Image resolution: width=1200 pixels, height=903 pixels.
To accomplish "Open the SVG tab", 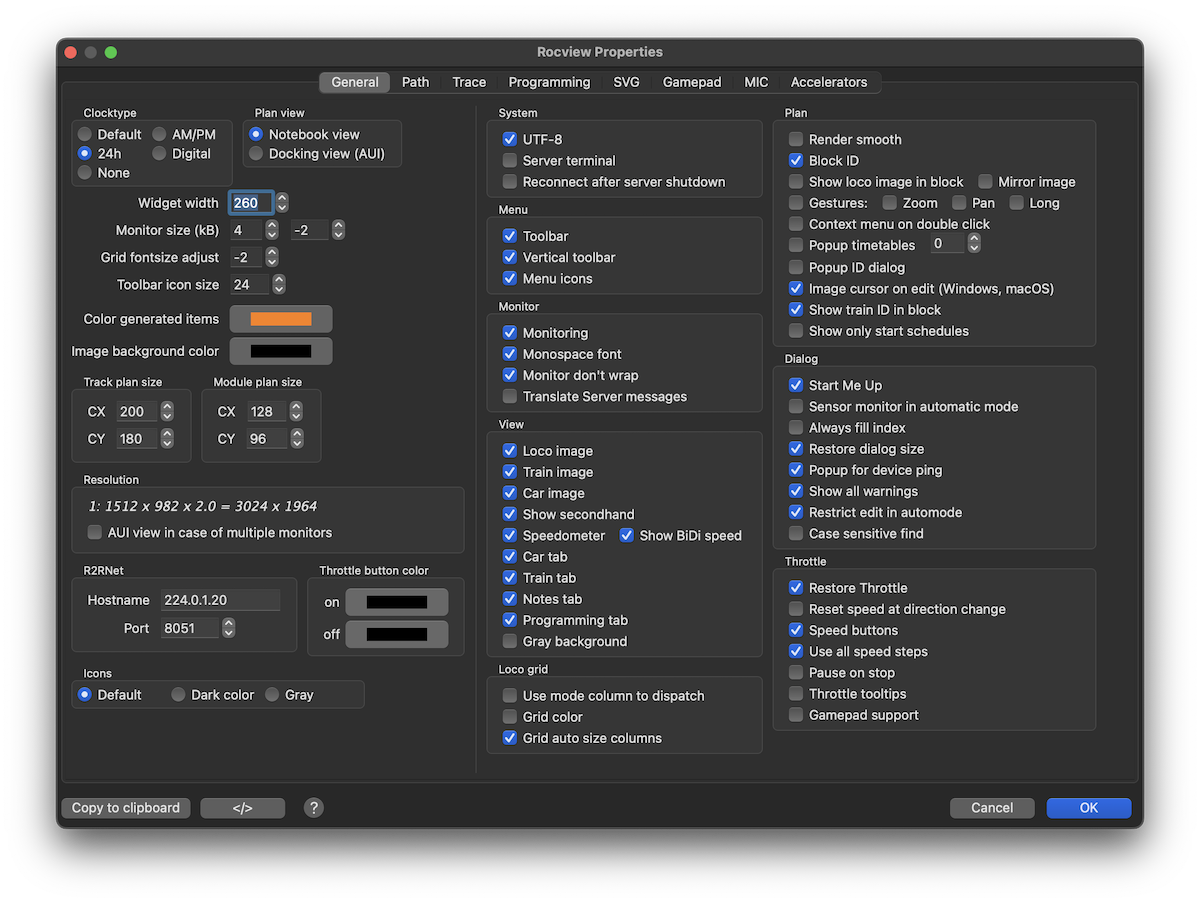I will point(626,82).
